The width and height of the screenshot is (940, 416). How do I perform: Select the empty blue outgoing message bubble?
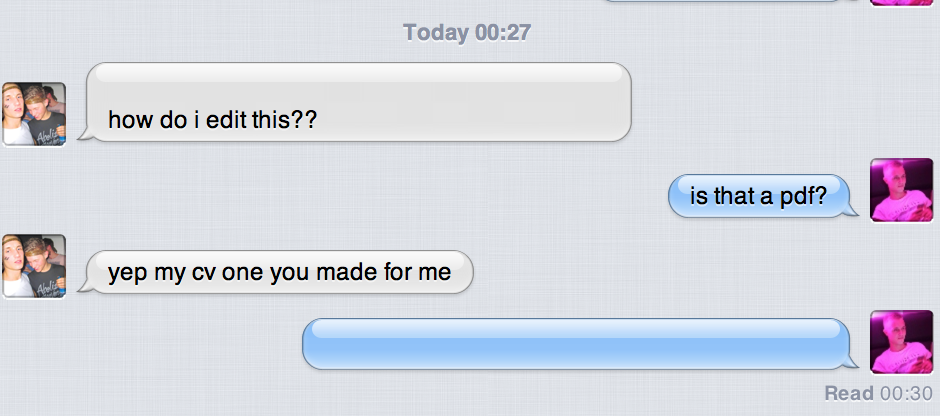click(x=580, y=344)
